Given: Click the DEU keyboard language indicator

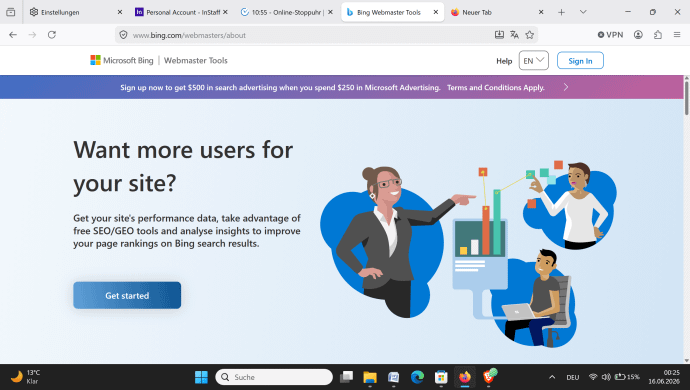Looking at the screenshot, I should coord(573,377).
